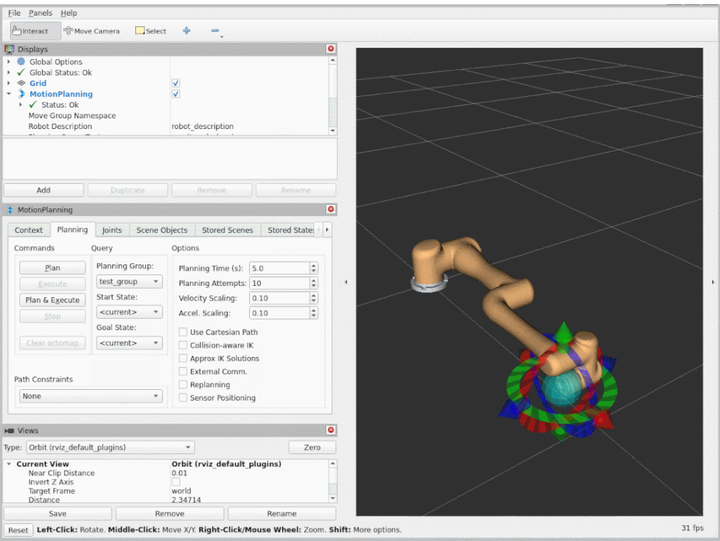This screenshot has width=720, height=541.
Task: Collapse the Current View tree
Action: click(8, 464)
